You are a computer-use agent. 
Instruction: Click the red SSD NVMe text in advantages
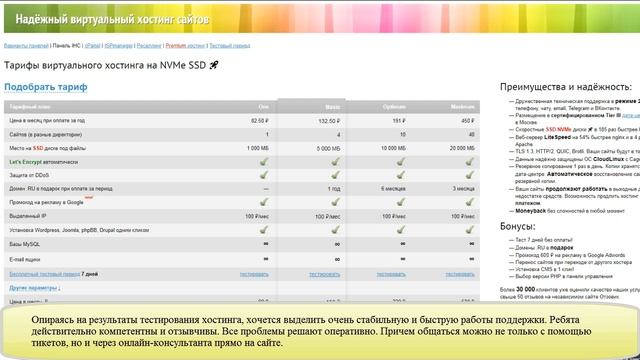coord(558,129)
